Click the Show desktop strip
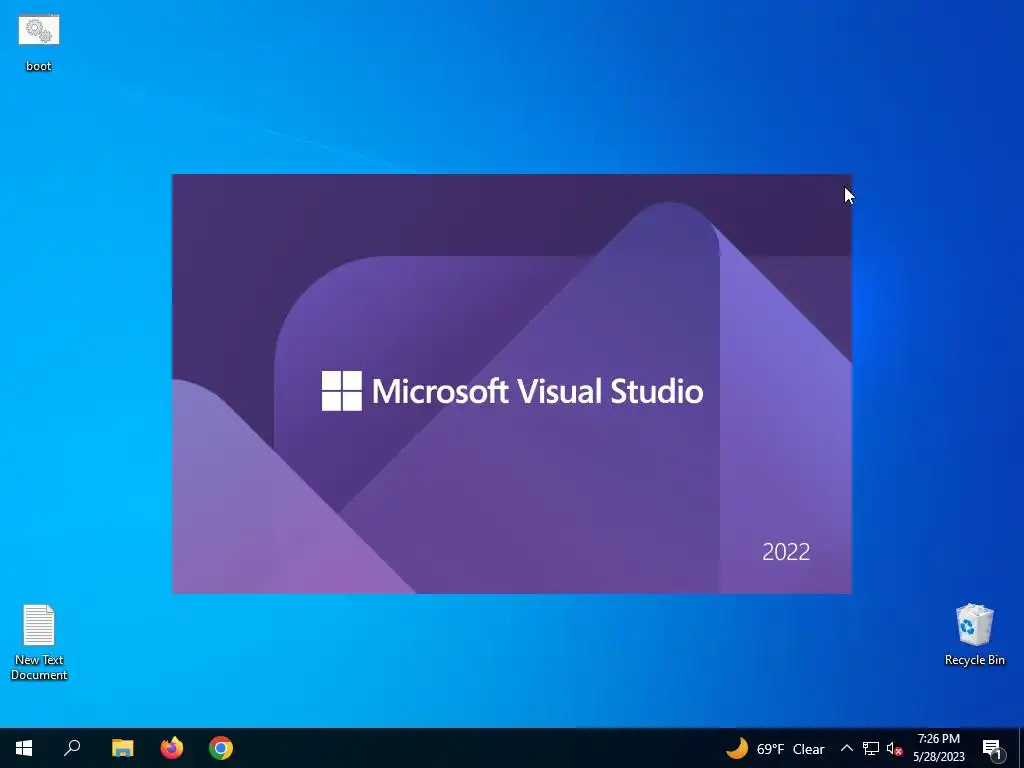 [x=1021, y=748]
